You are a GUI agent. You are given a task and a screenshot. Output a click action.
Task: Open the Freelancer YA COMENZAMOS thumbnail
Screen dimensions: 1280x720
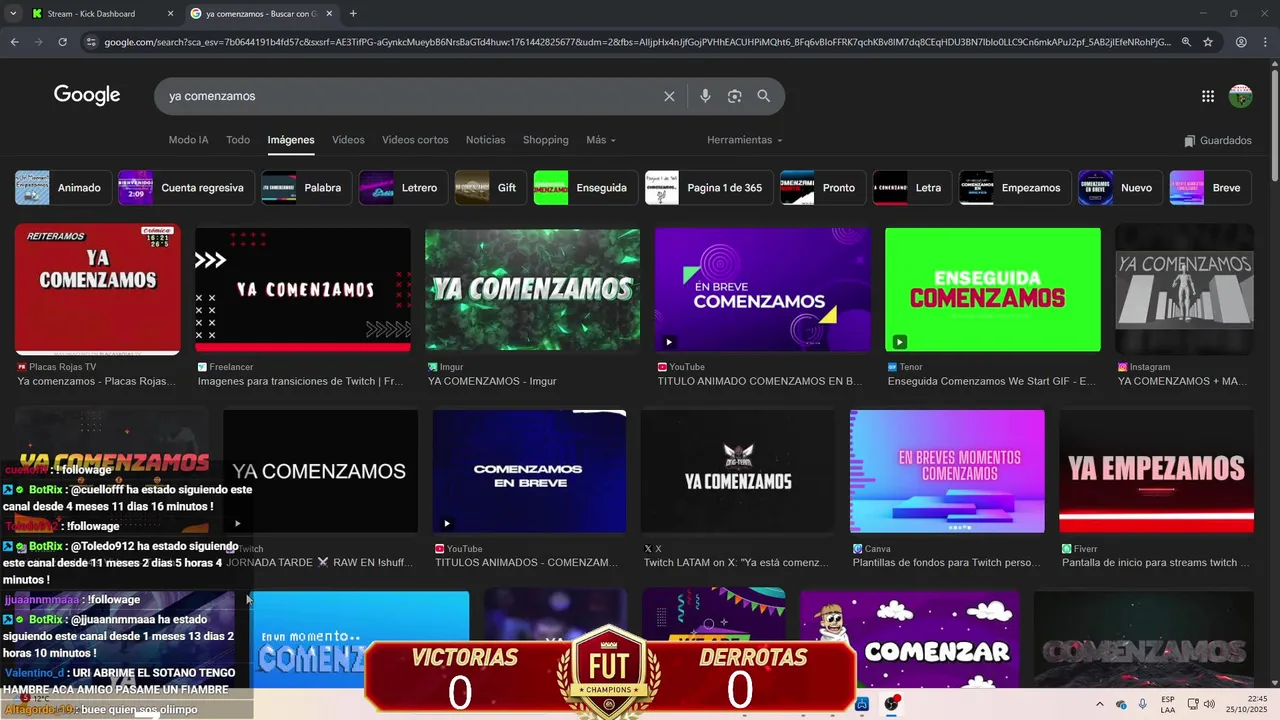pos(302,290)
